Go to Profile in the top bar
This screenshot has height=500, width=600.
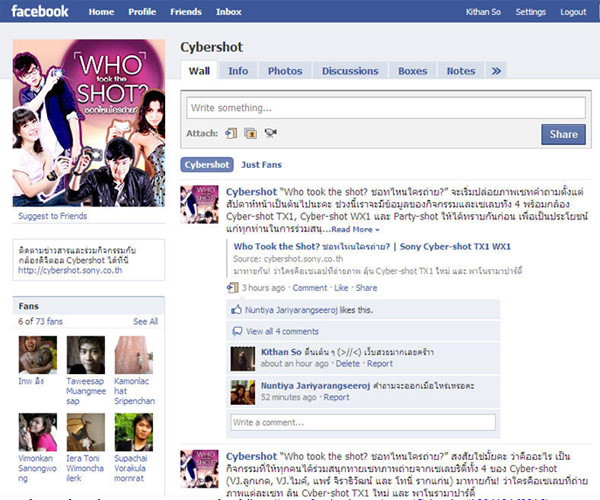pyautogui.click(x=142, y=12)
